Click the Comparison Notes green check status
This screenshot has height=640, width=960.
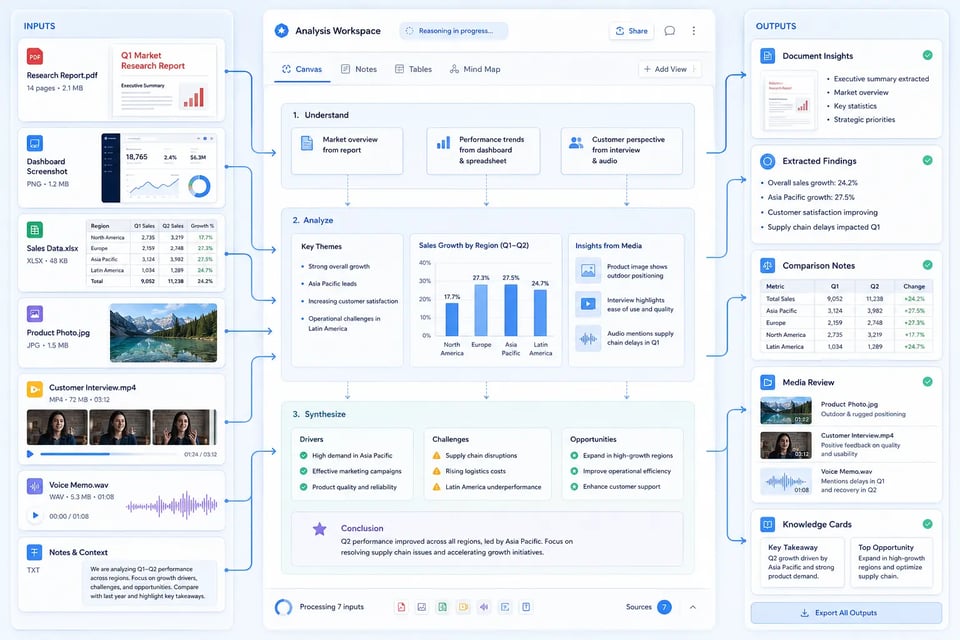(928, 265)
